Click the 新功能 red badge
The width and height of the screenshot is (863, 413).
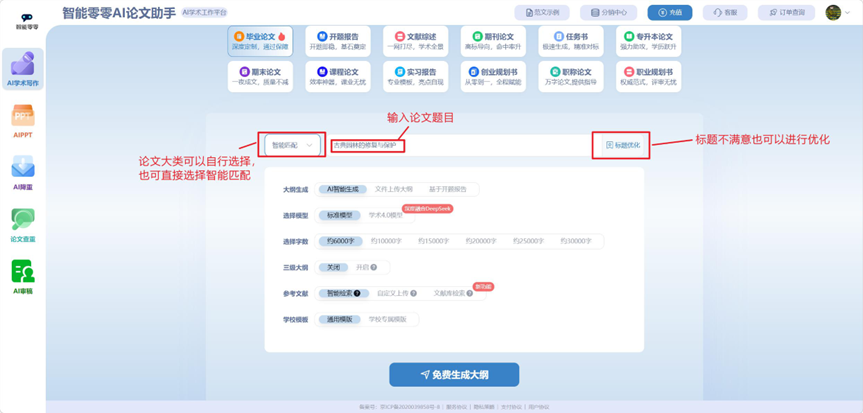click(x=483, y=286)
